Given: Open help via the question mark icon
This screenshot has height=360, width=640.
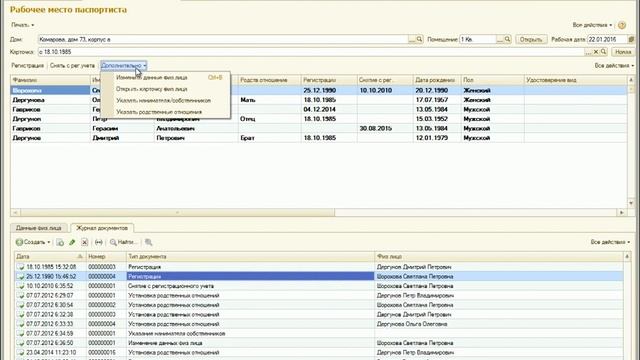Looking at the screenshot, I should click(622, 25).
